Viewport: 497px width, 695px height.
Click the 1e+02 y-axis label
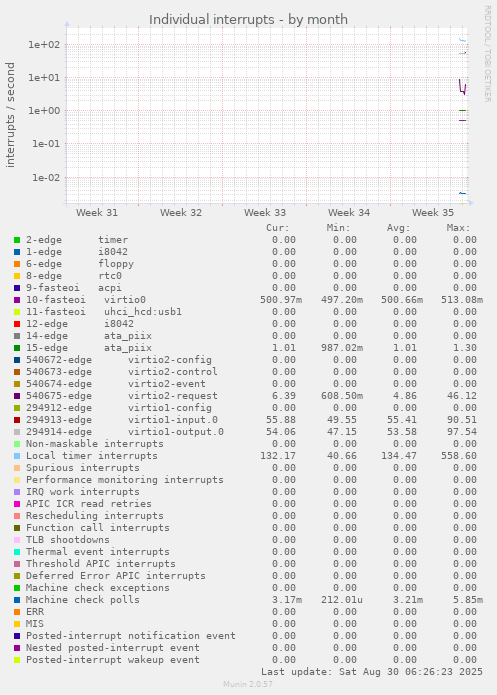pyautogui.click(x=43, y=44)
